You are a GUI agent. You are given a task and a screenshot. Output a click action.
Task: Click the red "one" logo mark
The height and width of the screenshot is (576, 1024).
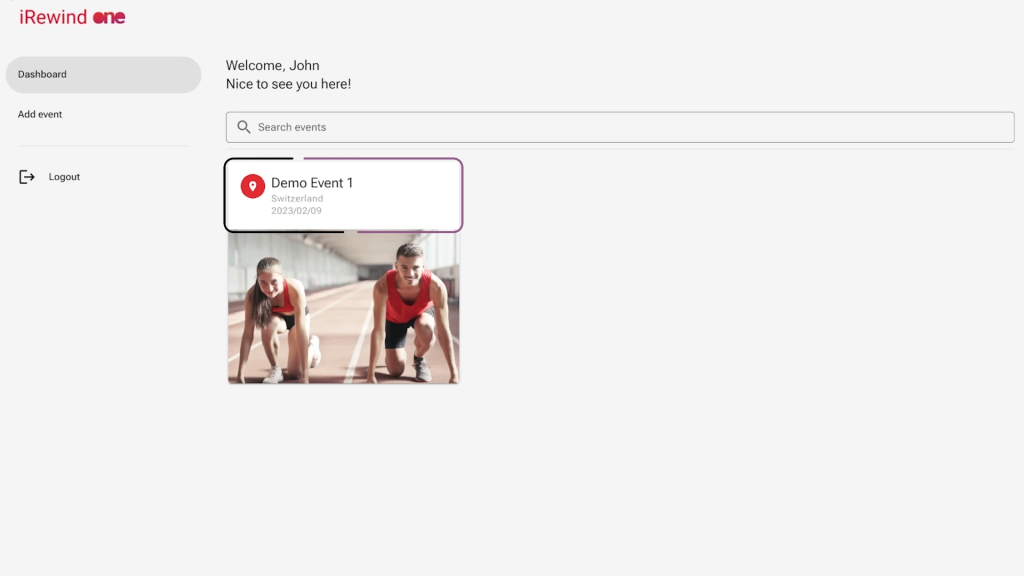point(109,18)
